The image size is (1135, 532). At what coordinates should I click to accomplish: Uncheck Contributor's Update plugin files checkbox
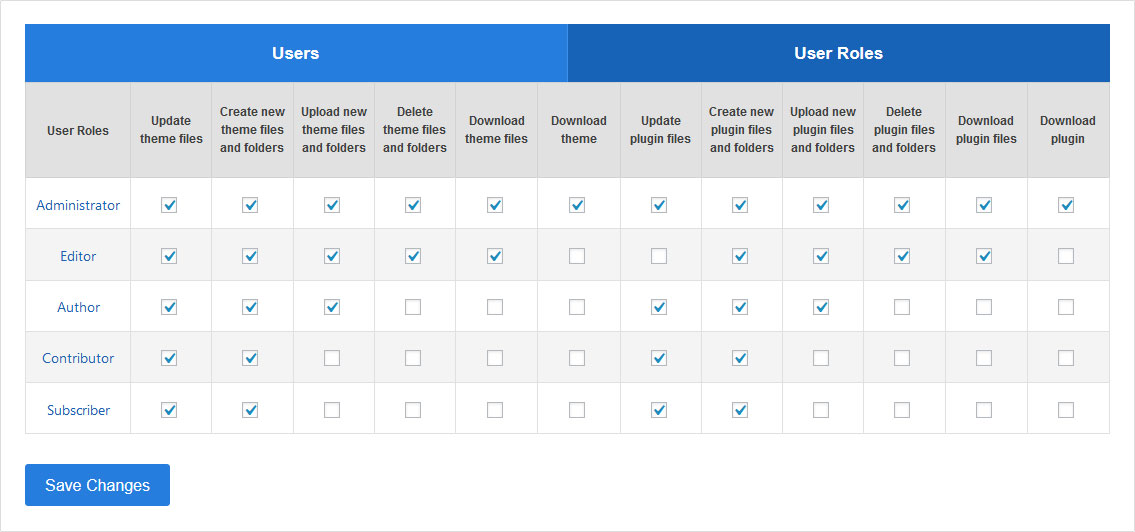point(659,358)
